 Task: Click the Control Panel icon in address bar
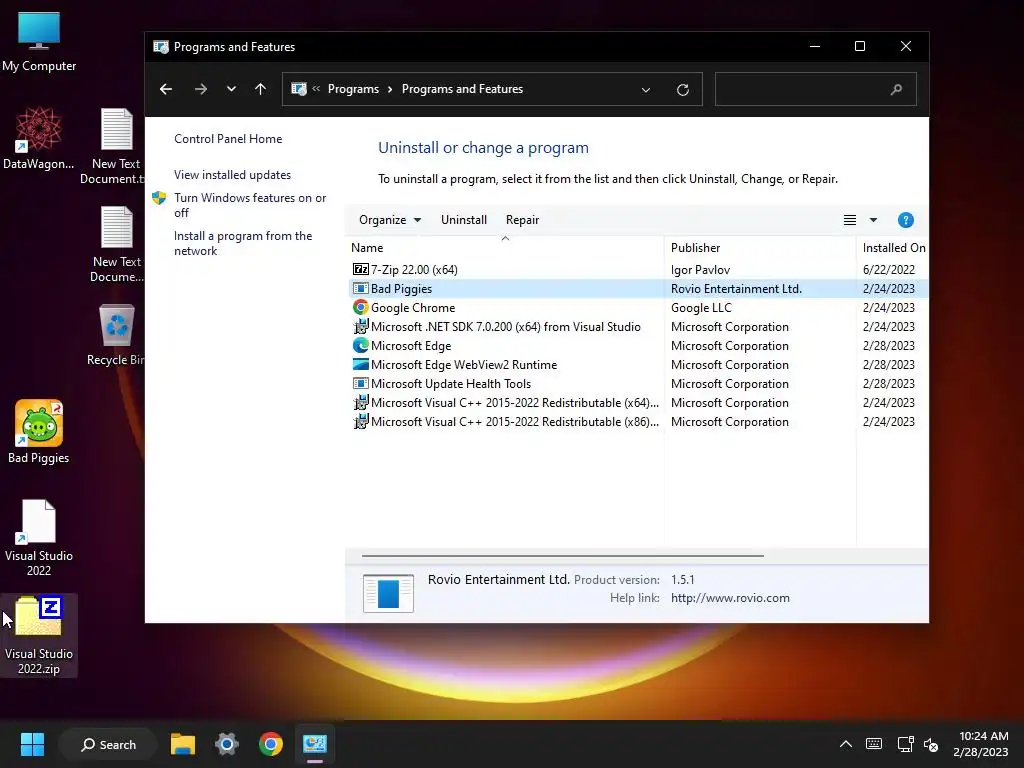[299, 89]
